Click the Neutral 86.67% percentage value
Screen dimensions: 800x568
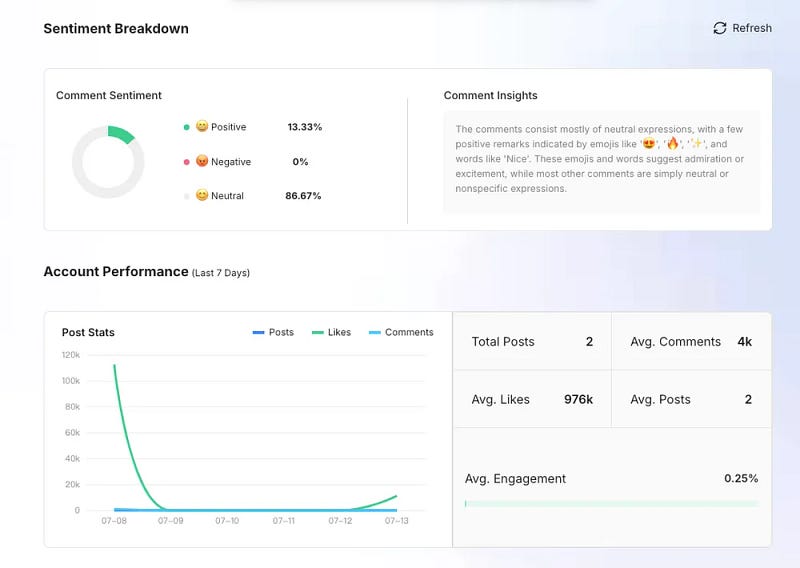(303, 195)
